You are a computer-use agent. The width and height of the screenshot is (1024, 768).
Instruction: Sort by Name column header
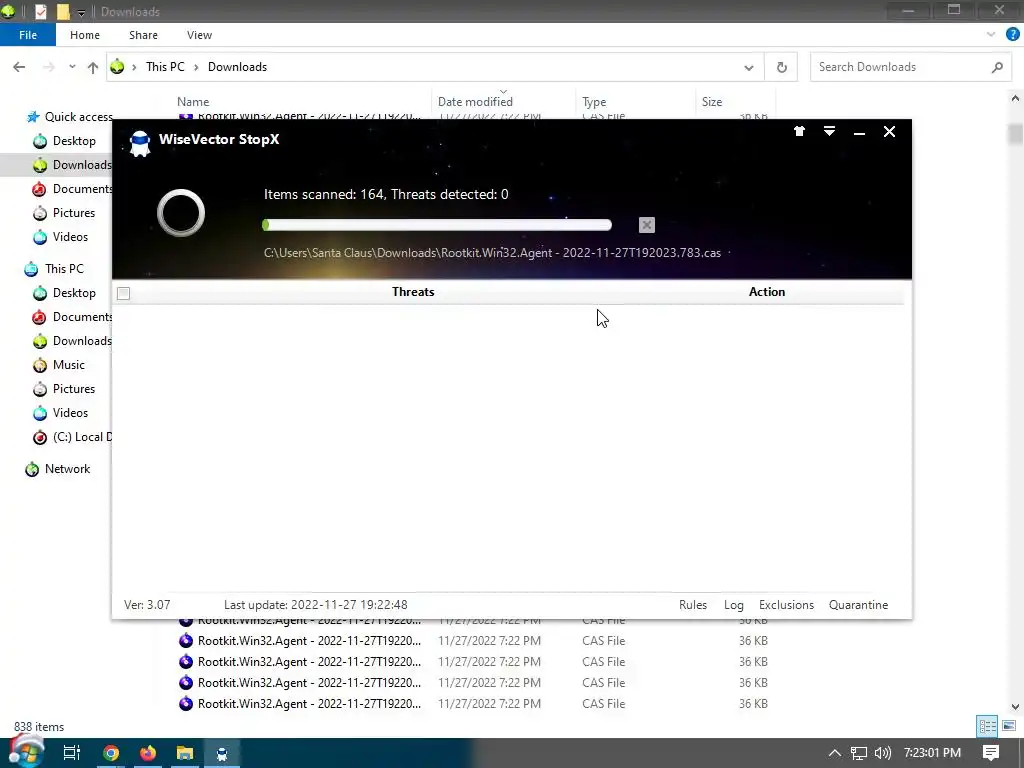193,102
